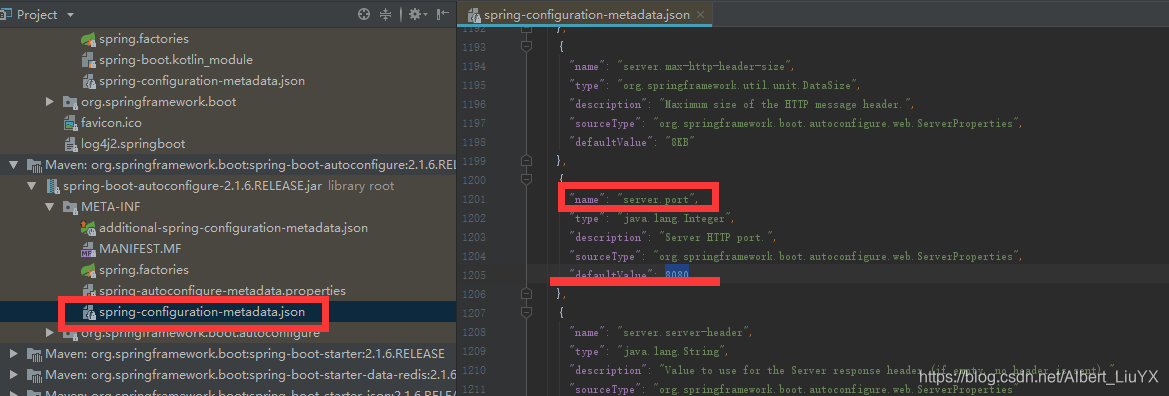Click the fold end marker at line 1199

(x=526, y=160)
